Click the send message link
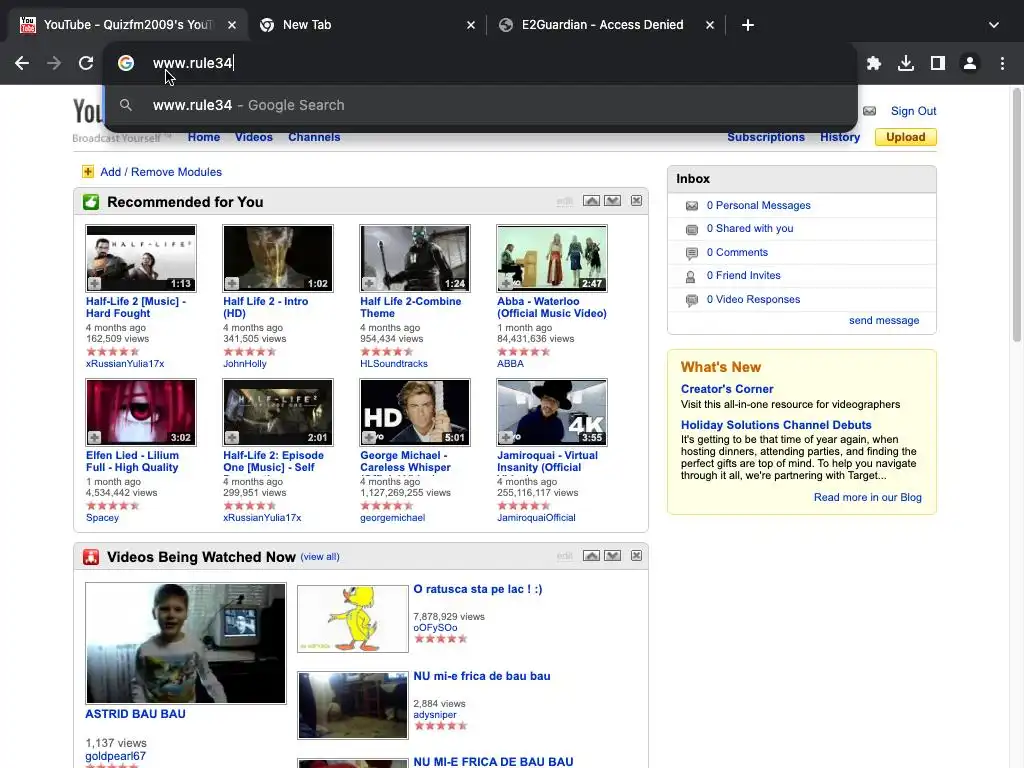The height and width of the screenshot is (768, 1024). [x=884, y=320]
